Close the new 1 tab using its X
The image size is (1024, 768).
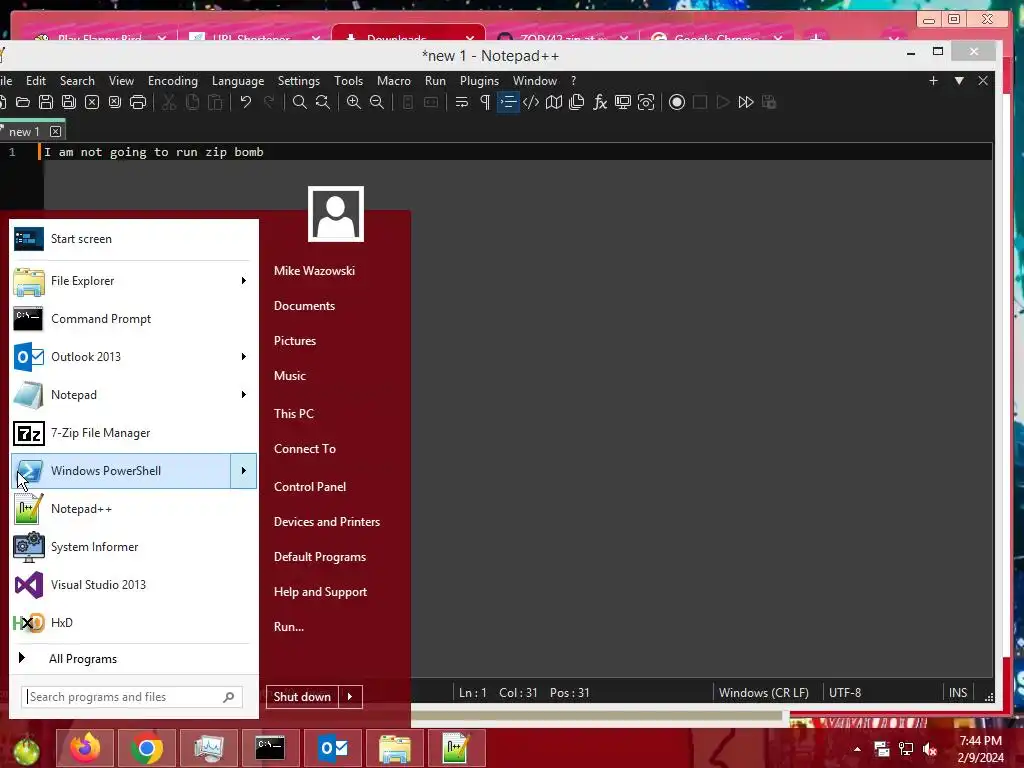point(56,132)
